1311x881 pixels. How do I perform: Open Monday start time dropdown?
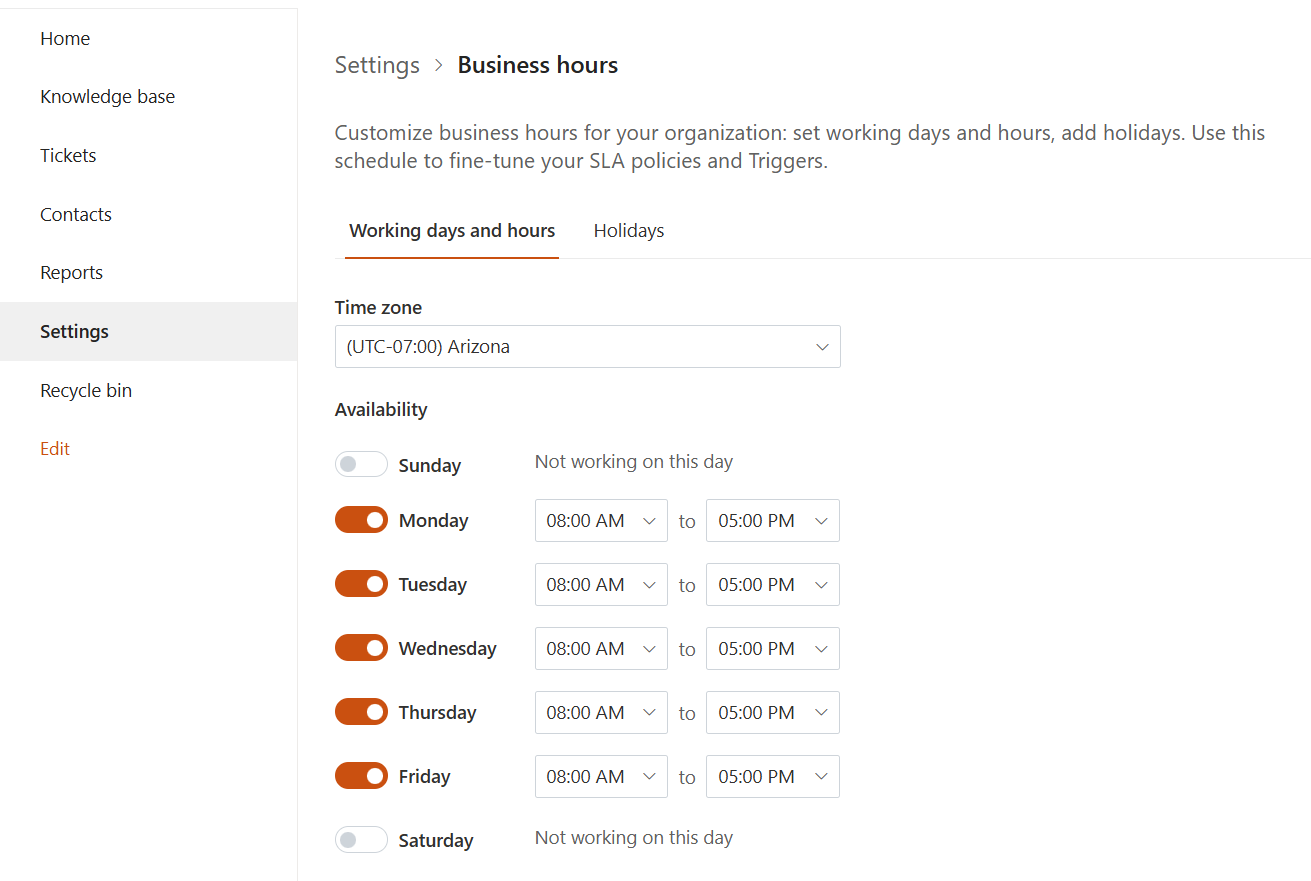[600, 521]
